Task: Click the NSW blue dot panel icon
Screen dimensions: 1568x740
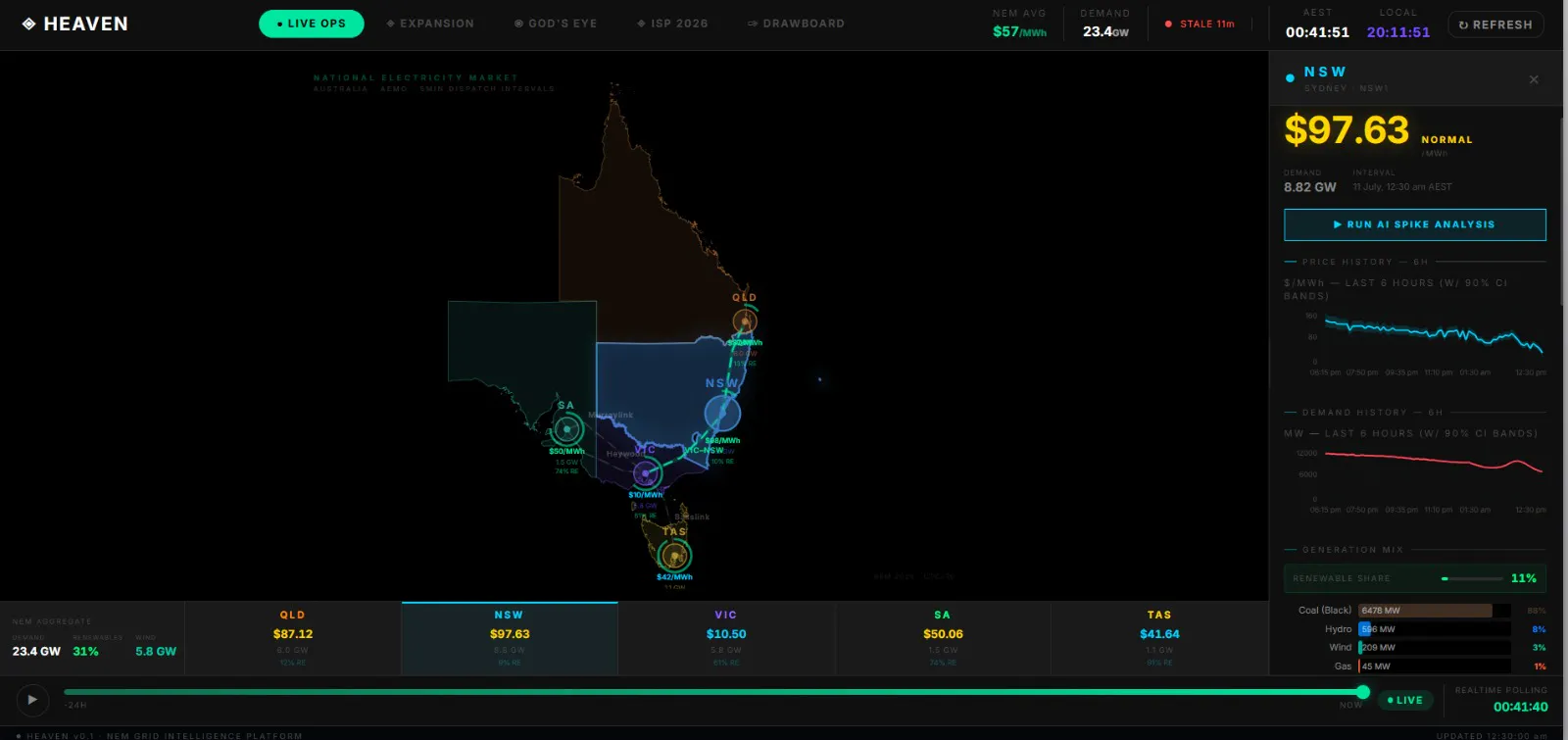Action: point(1290,77)
